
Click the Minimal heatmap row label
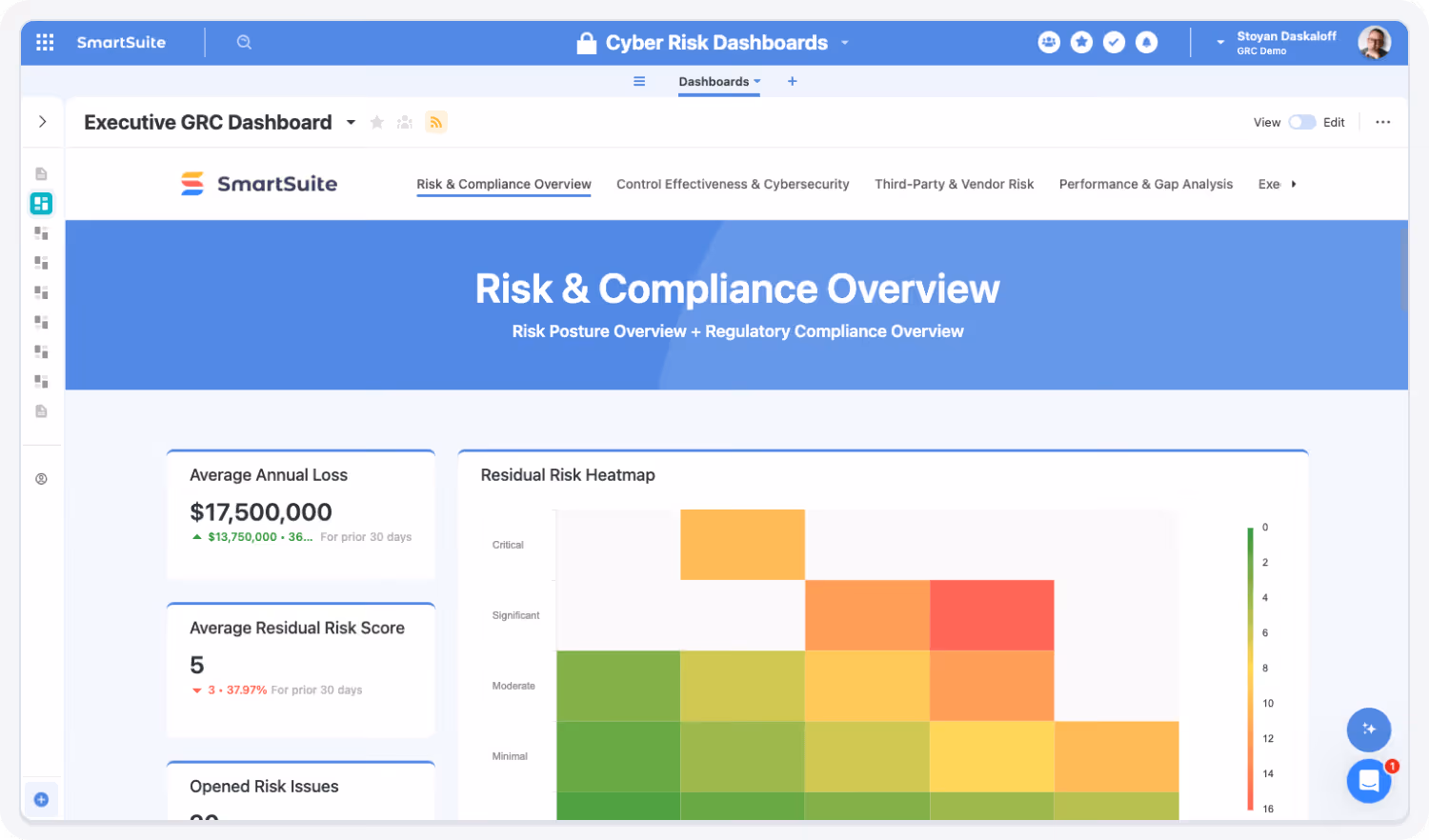click(510, 756)
